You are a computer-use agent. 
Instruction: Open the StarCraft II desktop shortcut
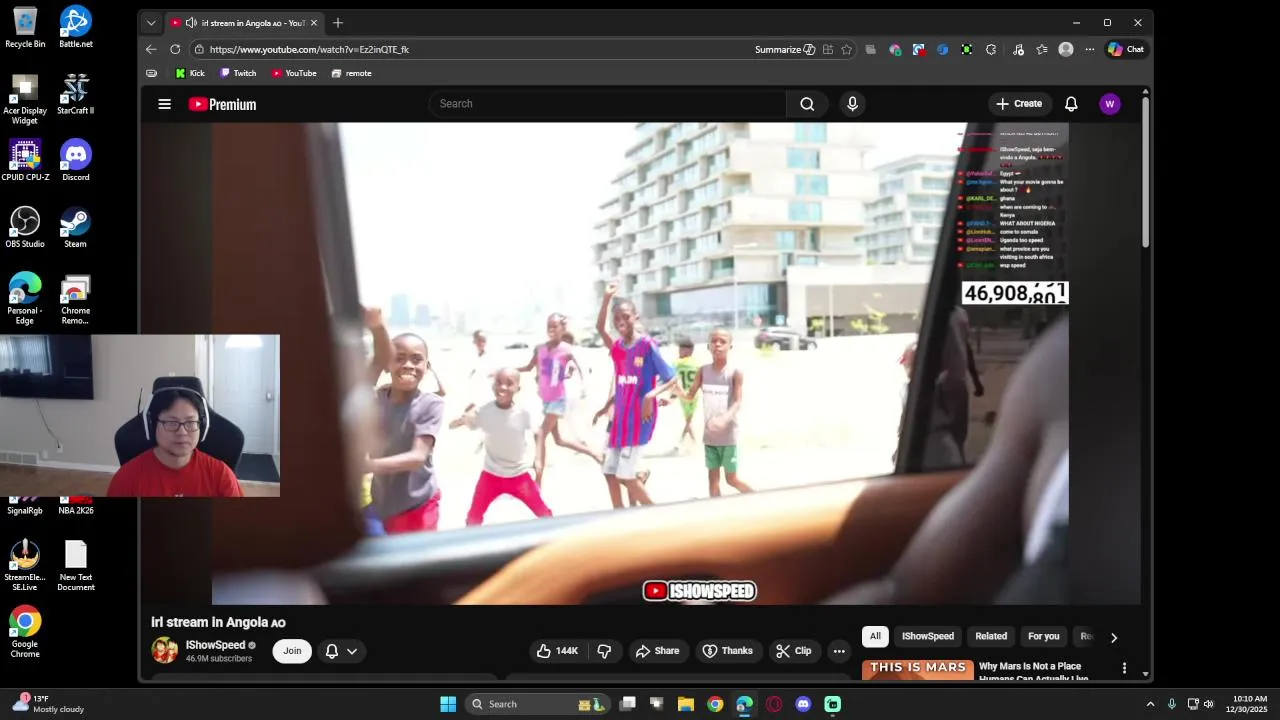tap(75, 94)
